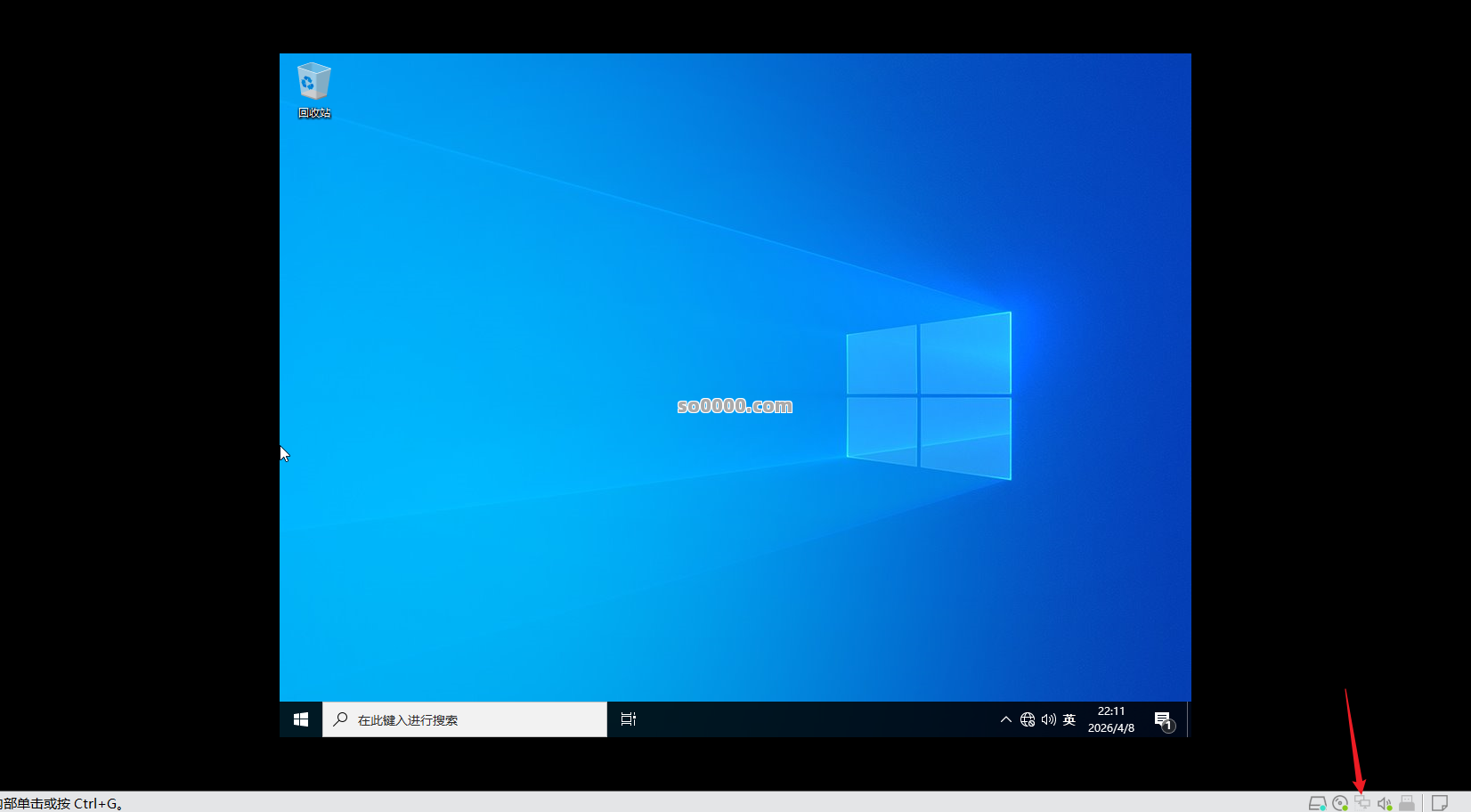This screenshot has height=812, width=1471.
Task: Click the CD/DVD drive status icon
Action: point(1340,802)
